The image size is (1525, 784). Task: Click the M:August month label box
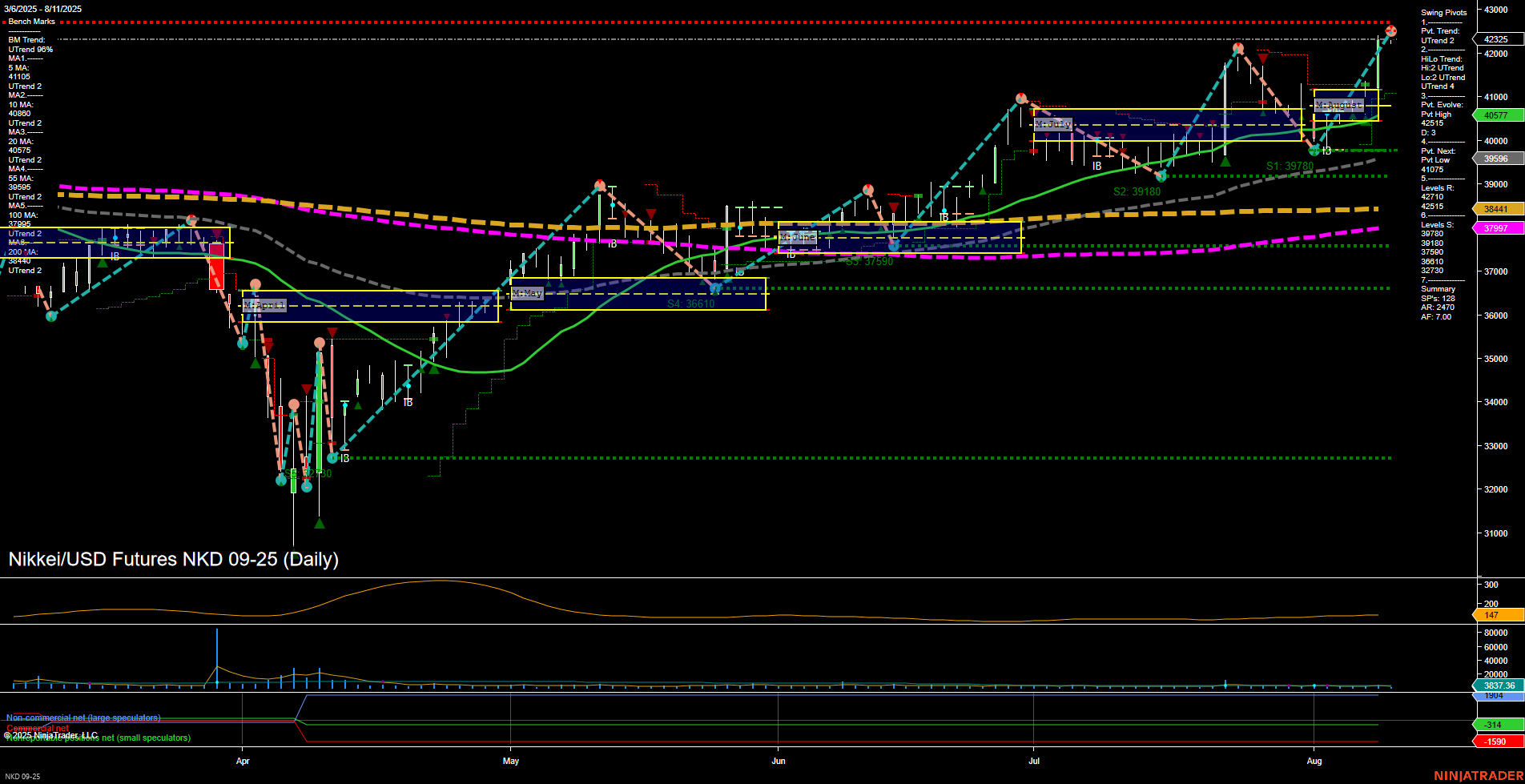click(x=1339, y=104)
